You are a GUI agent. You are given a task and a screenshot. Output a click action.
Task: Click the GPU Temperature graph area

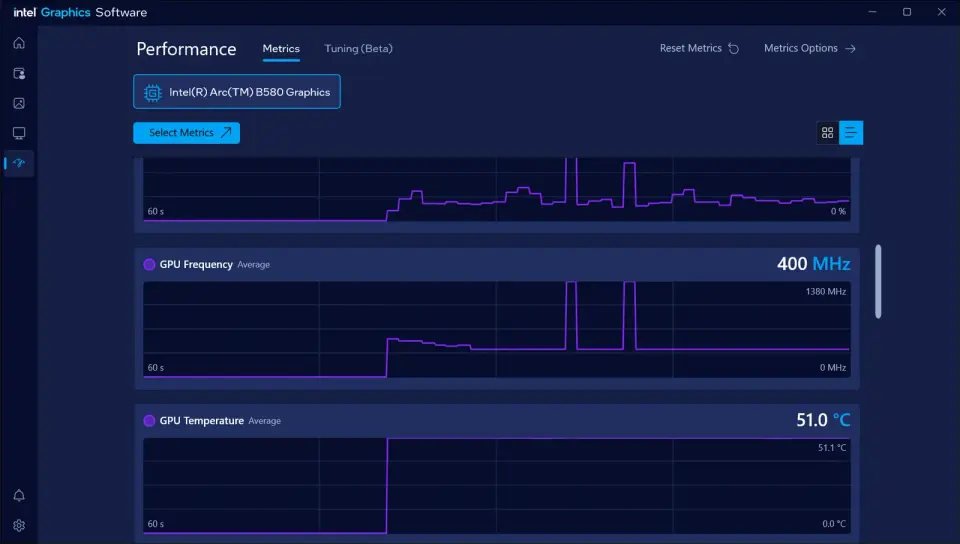click(497, 486)
